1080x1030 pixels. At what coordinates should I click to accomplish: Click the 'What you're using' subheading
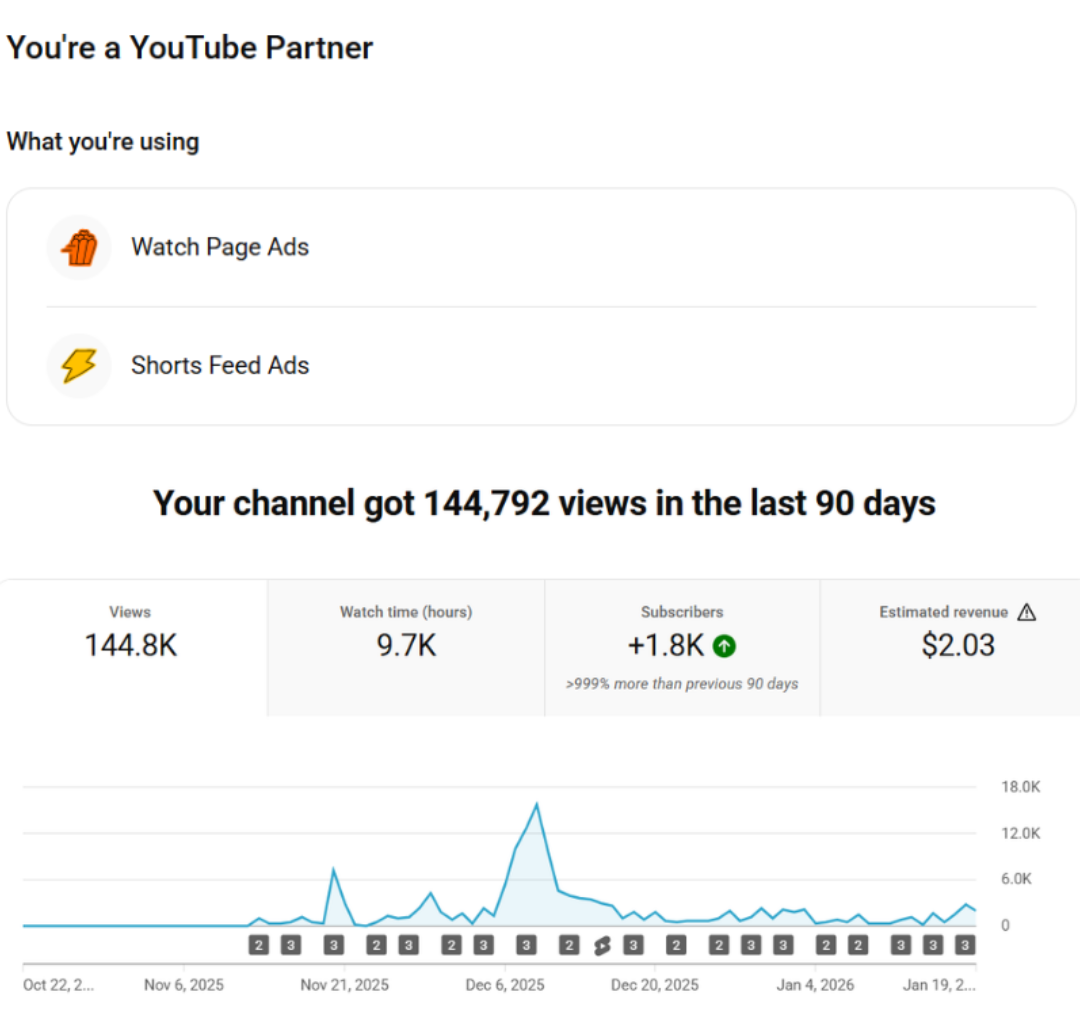[x=103, y=141]
